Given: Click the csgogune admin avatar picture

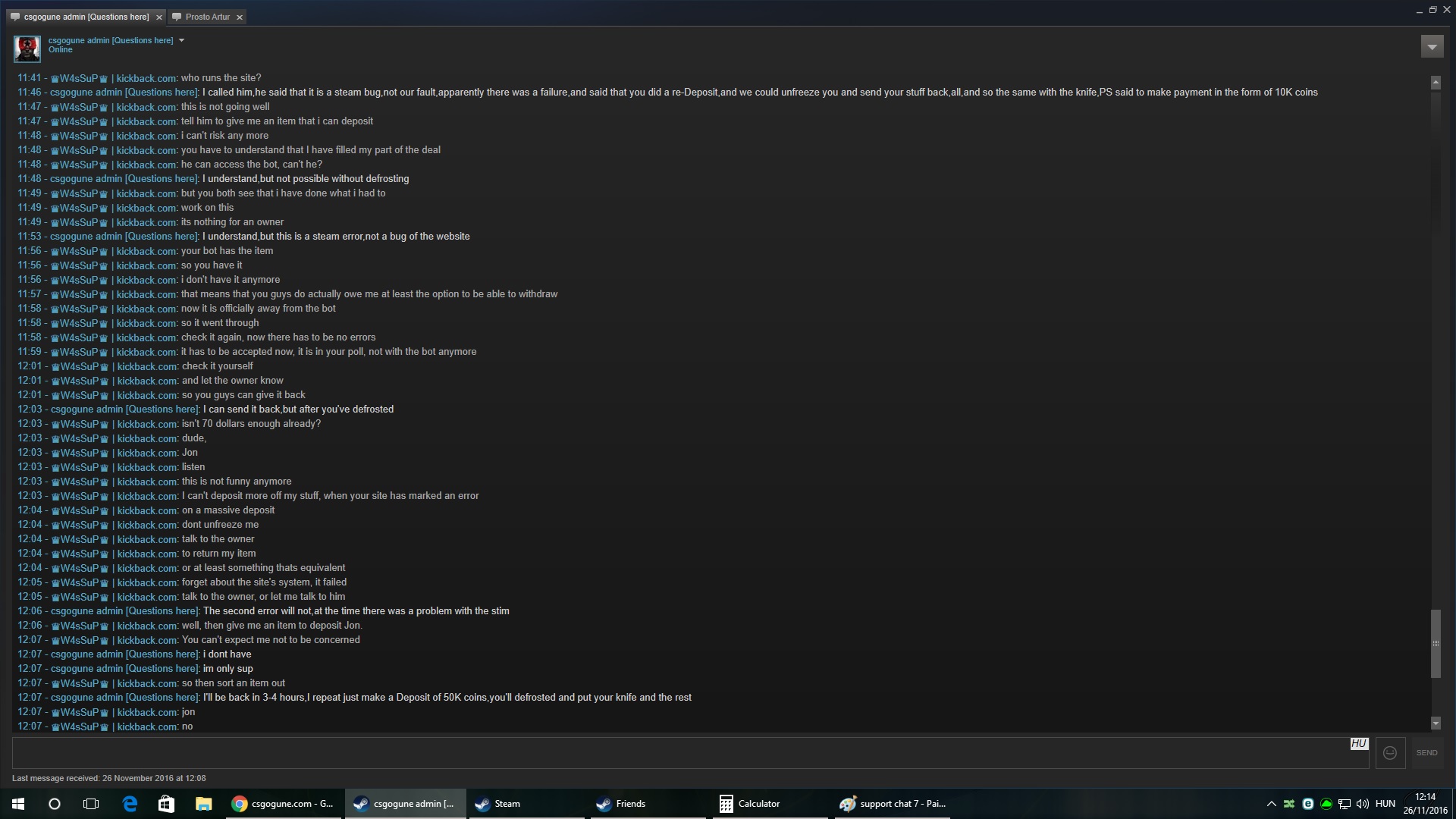Looking at the screenshot, I should coord(27,49).
